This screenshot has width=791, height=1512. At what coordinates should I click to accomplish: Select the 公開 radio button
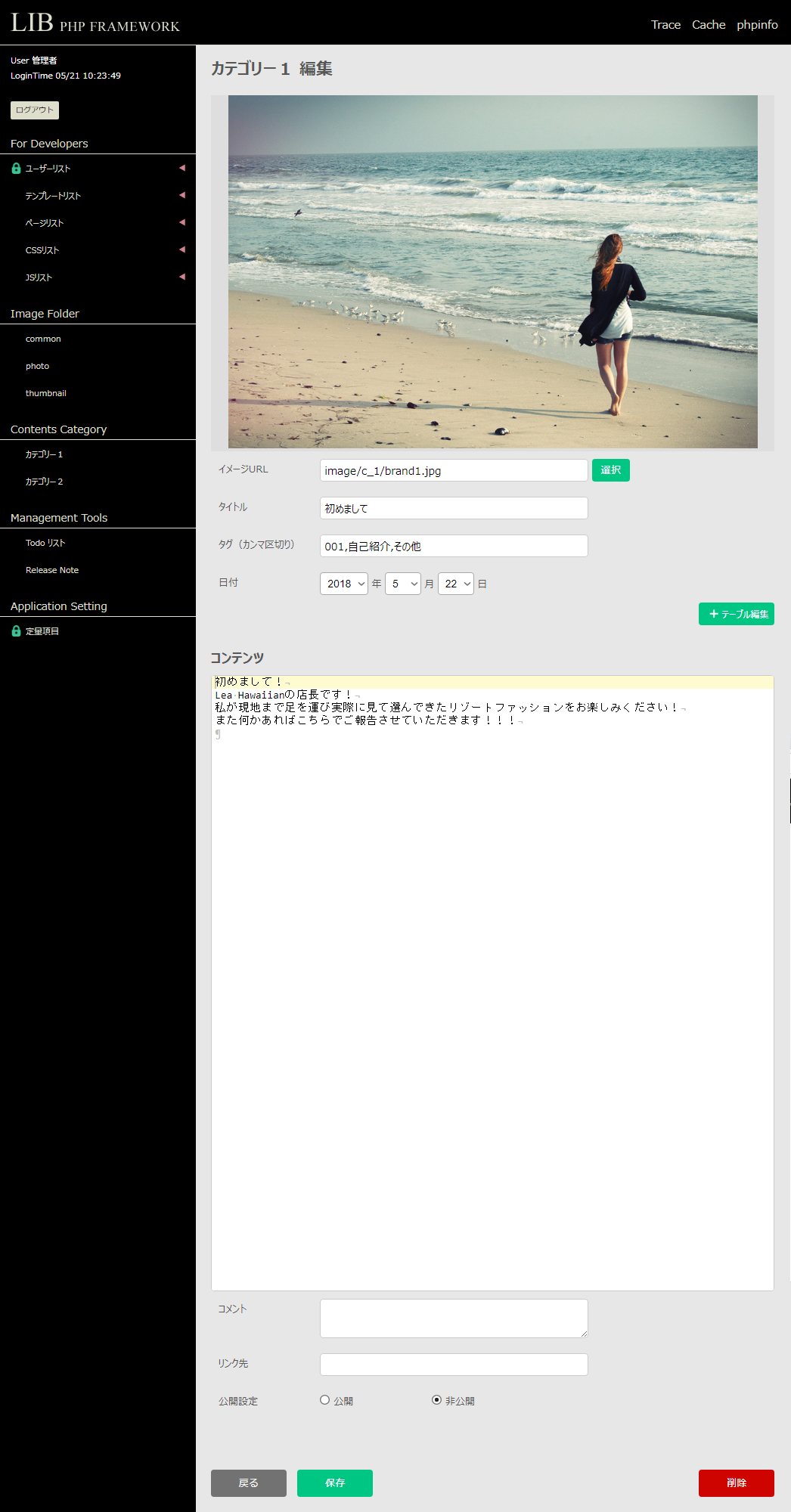pos(325,1400)
